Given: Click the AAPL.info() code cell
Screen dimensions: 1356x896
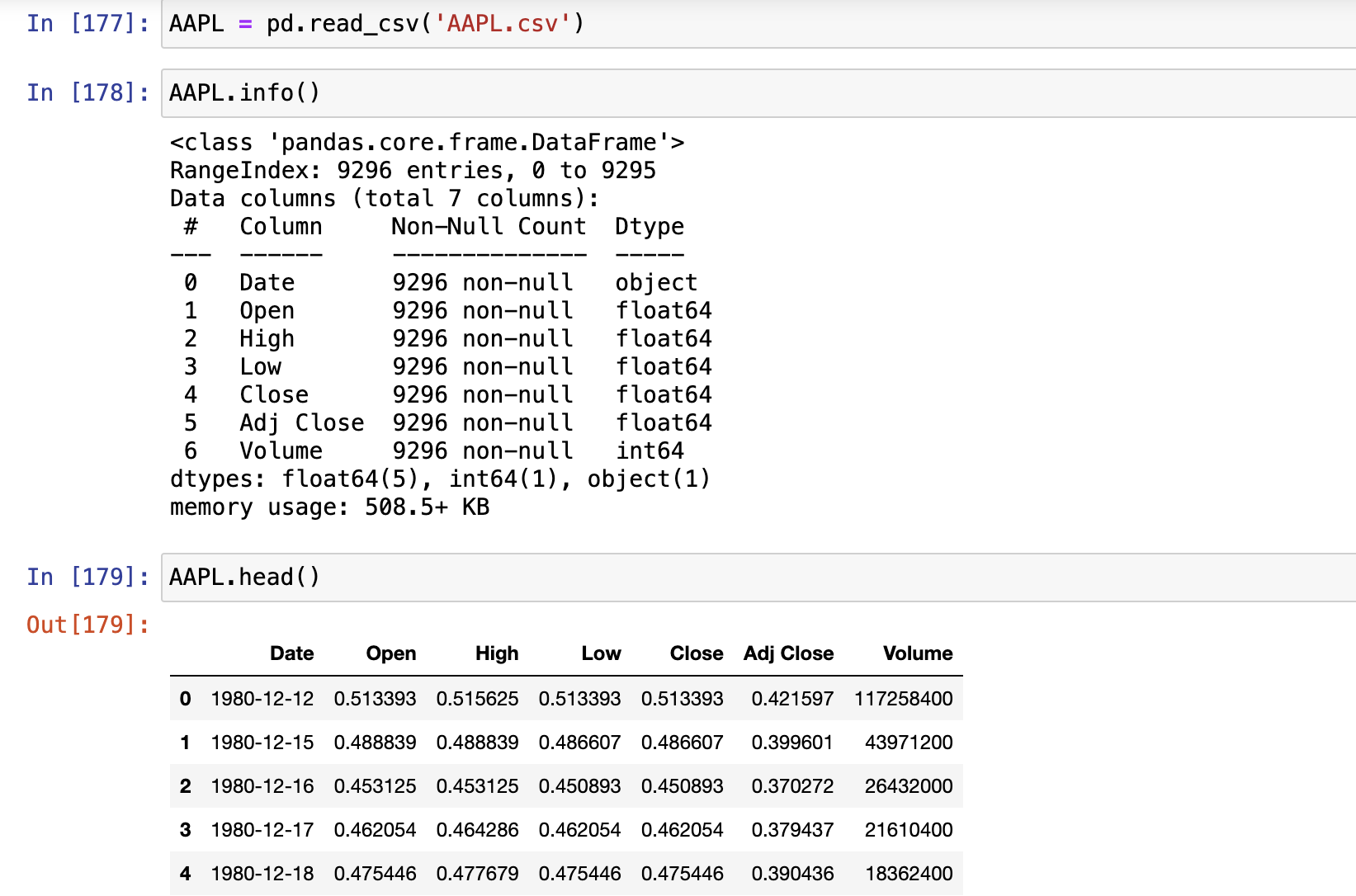Looking at the screenshot, I should tap(758, 93).
